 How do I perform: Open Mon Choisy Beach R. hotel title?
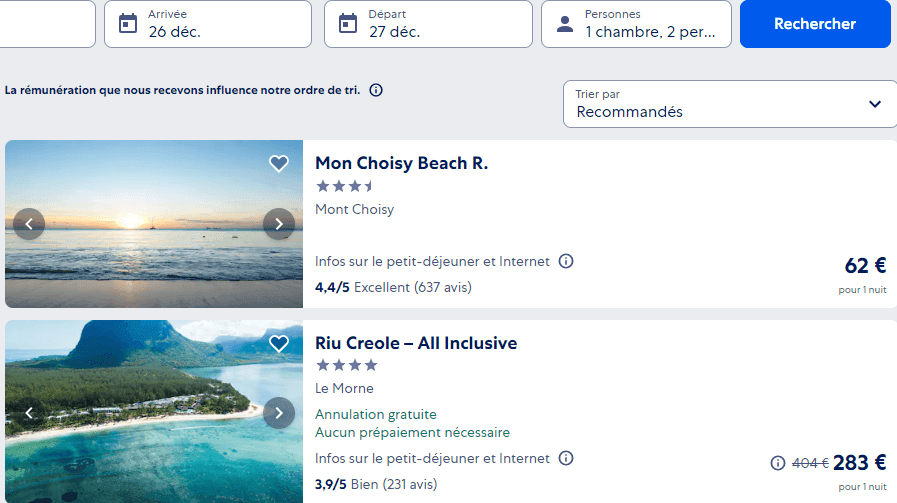[x=402, y=163]
